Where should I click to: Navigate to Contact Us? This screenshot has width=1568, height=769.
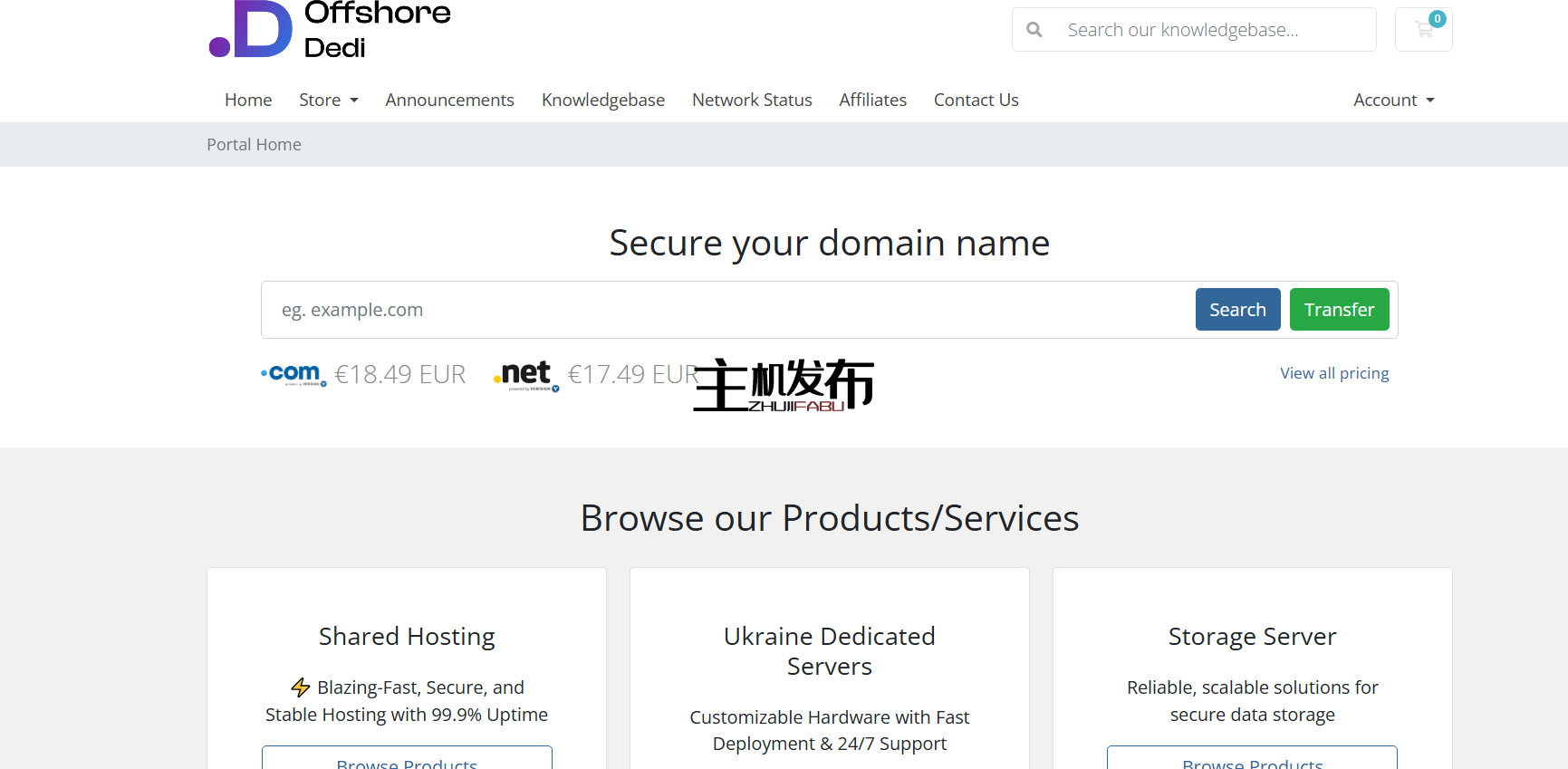pos(976,100)
